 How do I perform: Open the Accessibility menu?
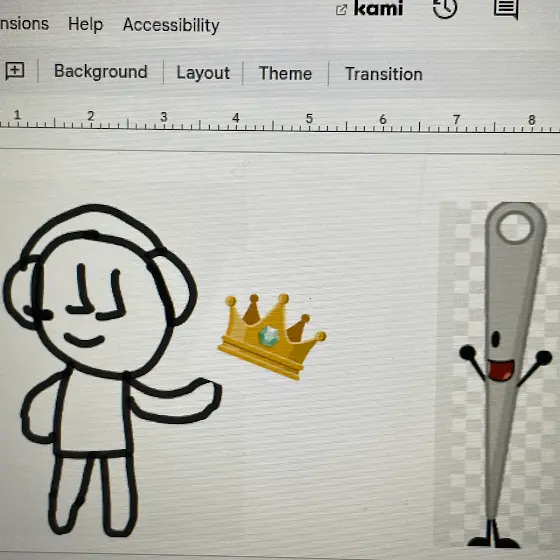171,25
